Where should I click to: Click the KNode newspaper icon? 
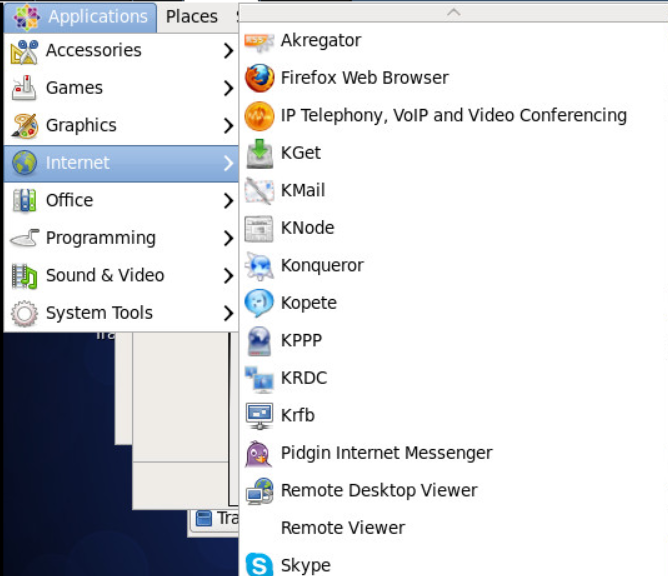(259, 229)
